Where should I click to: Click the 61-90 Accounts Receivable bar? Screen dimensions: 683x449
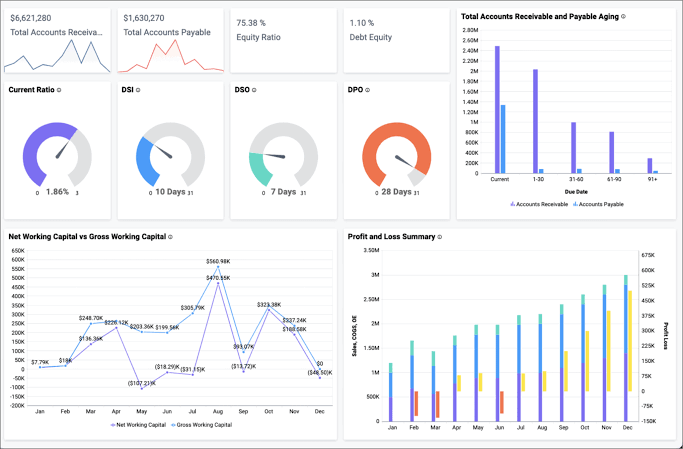pyautogui.click(x=612, y=152)
